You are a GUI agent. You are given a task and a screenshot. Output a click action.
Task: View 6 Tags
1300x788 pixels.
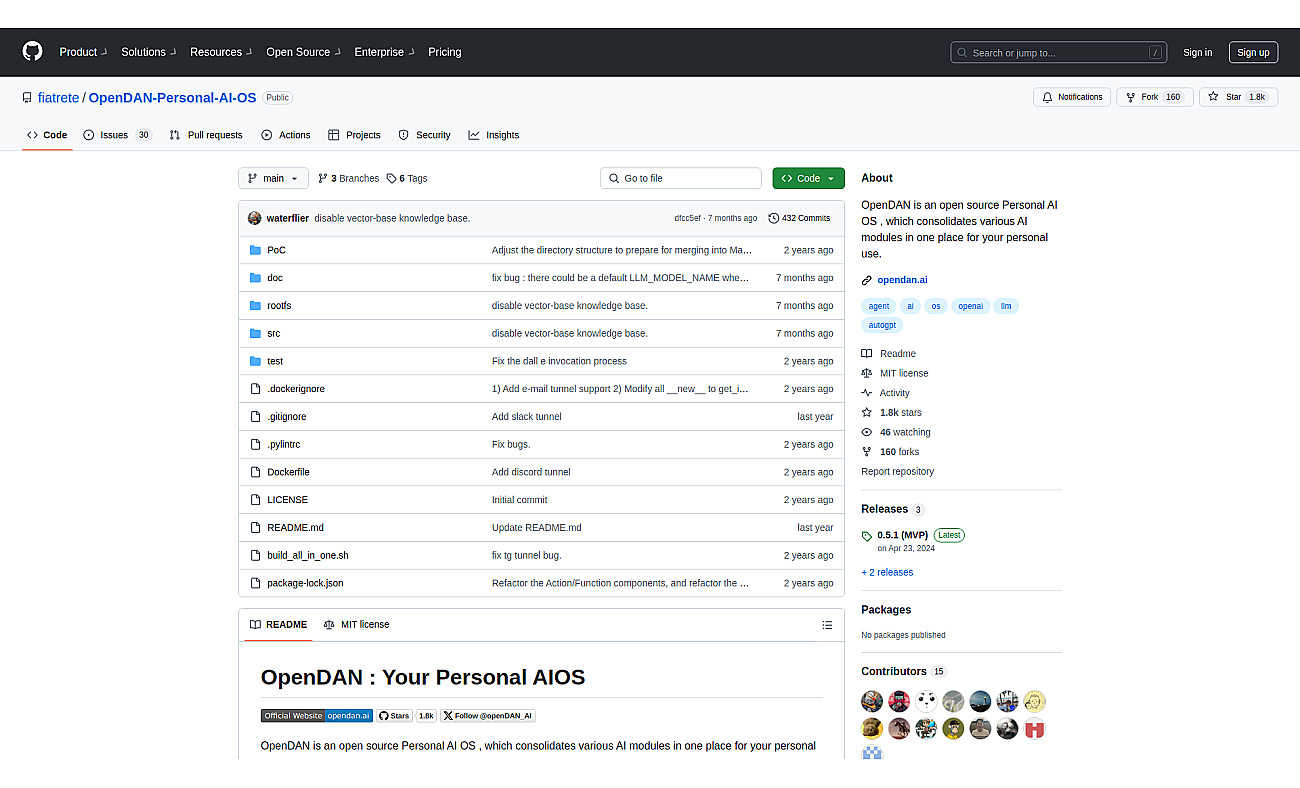[407, 178]
